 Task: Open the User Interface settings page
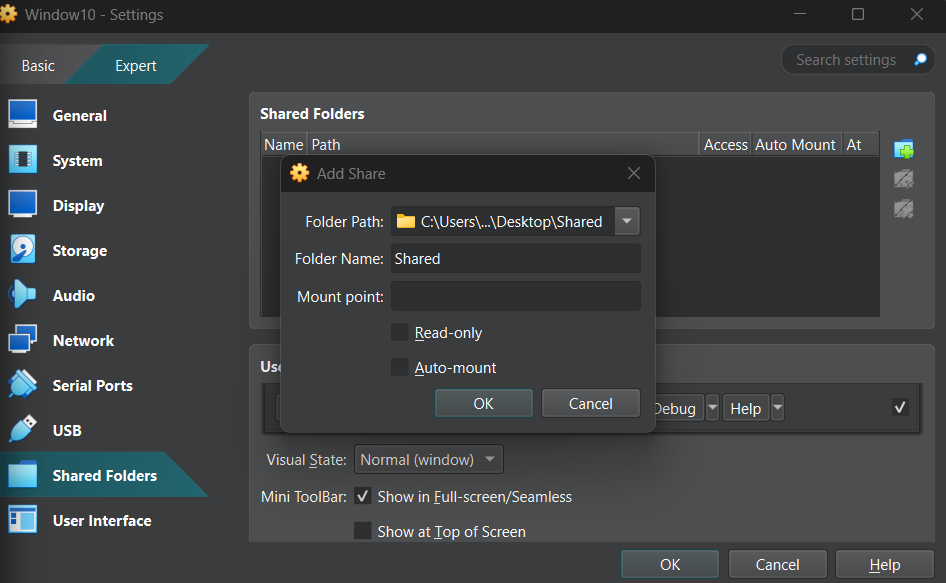point(102,520)
